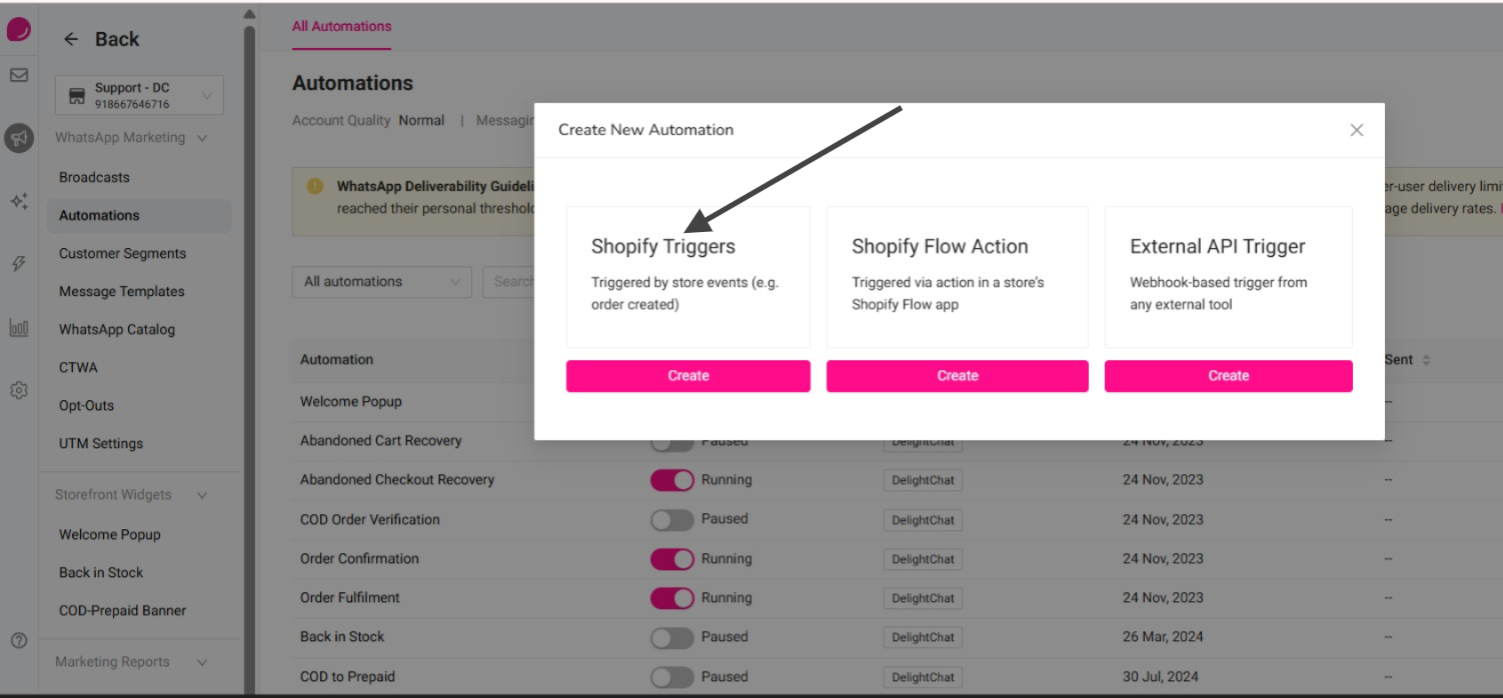This screenshot has width=1503, height=698.
Task: Open the settings gear icon
Action: coord(19,390)
